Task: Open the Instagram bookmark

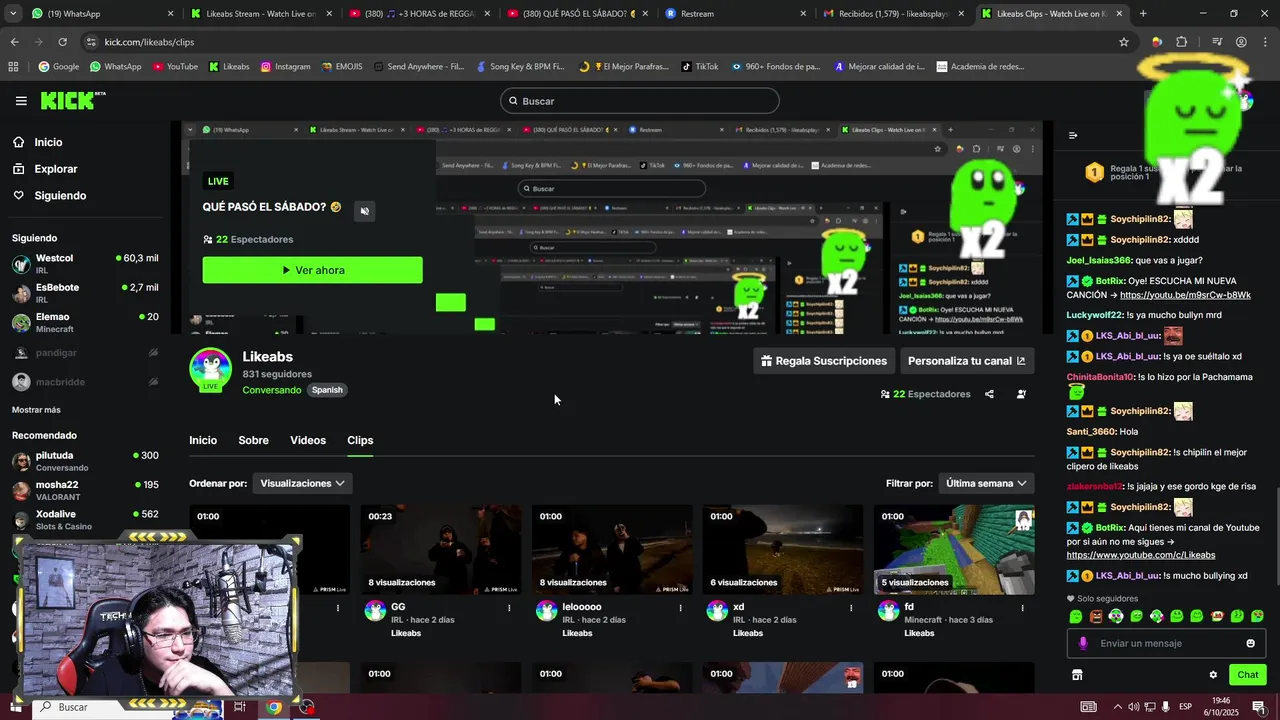Action: point(285,67)
